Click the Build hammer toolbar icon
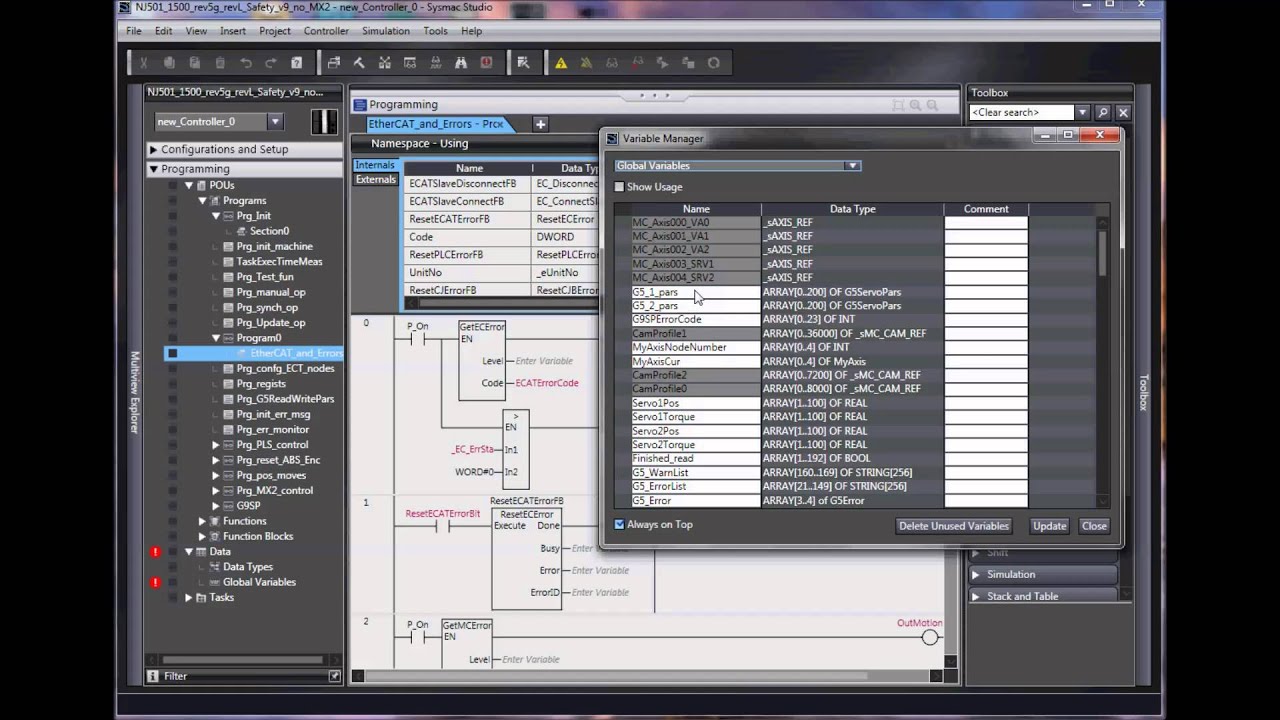Viewport: 1280px width, 720px height. click(x=359, y=63)
